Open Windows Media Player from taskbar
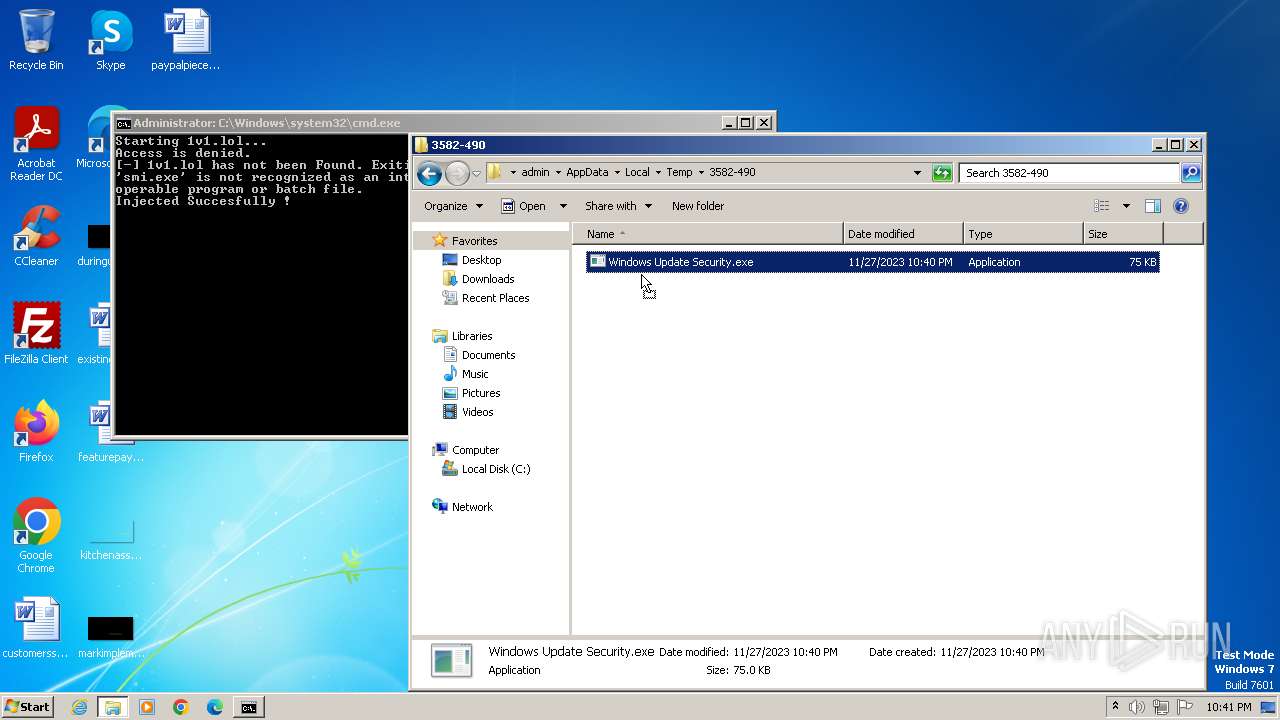Screen dimensions: 1280x720 pyautogui.click(x=147, y=707)
